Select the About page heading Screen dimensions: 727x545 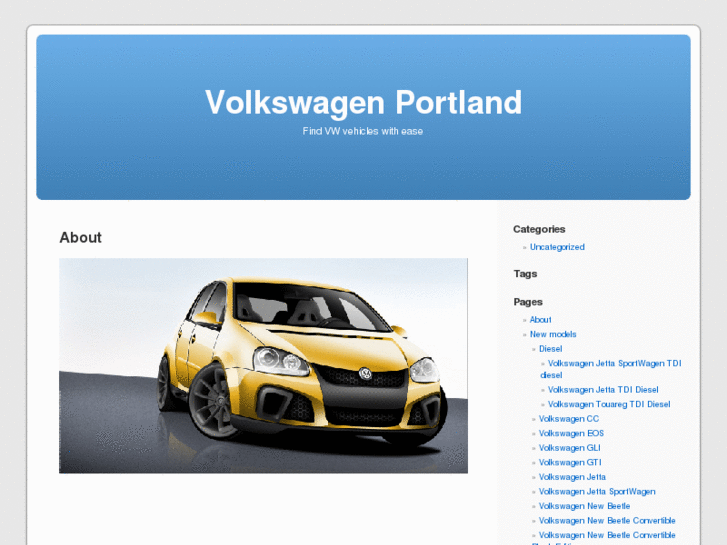(80, 237)
